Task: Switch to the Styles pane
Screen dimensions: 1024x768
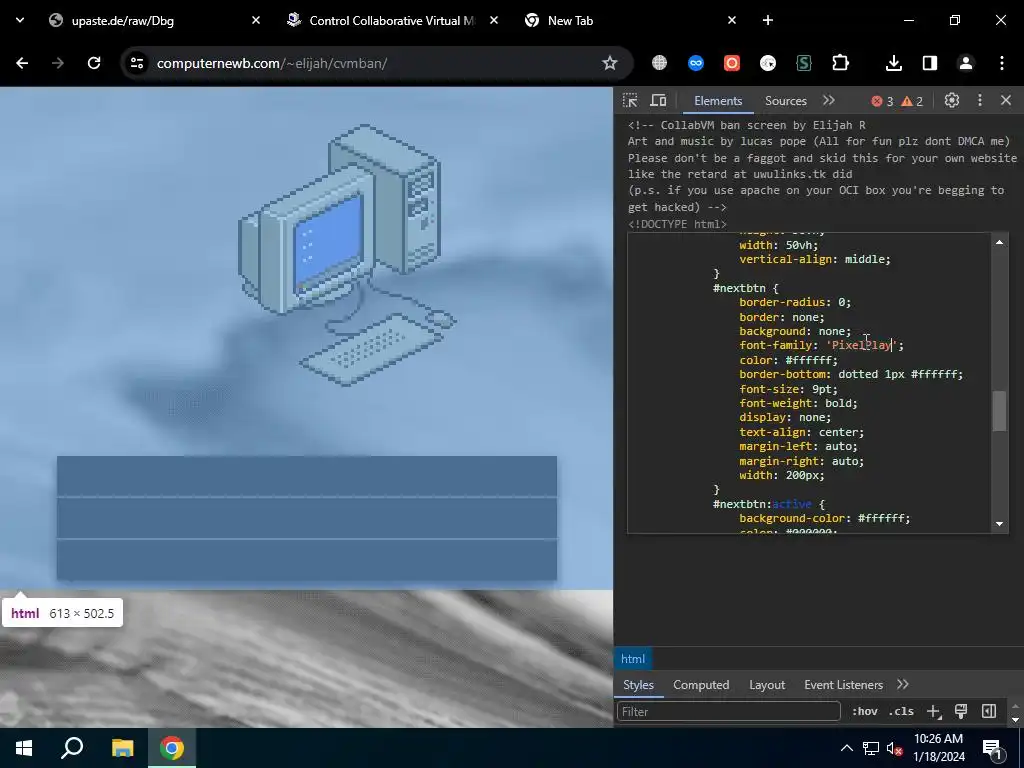Action: pos(638,685)
